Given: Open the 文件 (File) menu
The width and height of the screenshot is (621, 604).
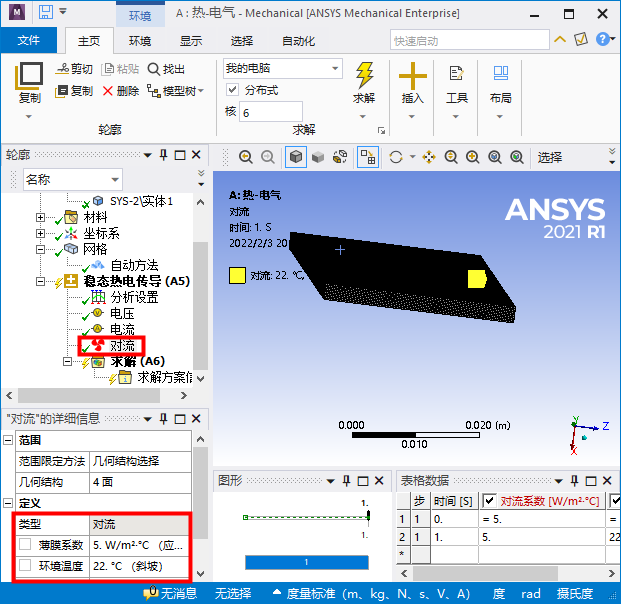Looking at the screenshot, I should [29, 41].
